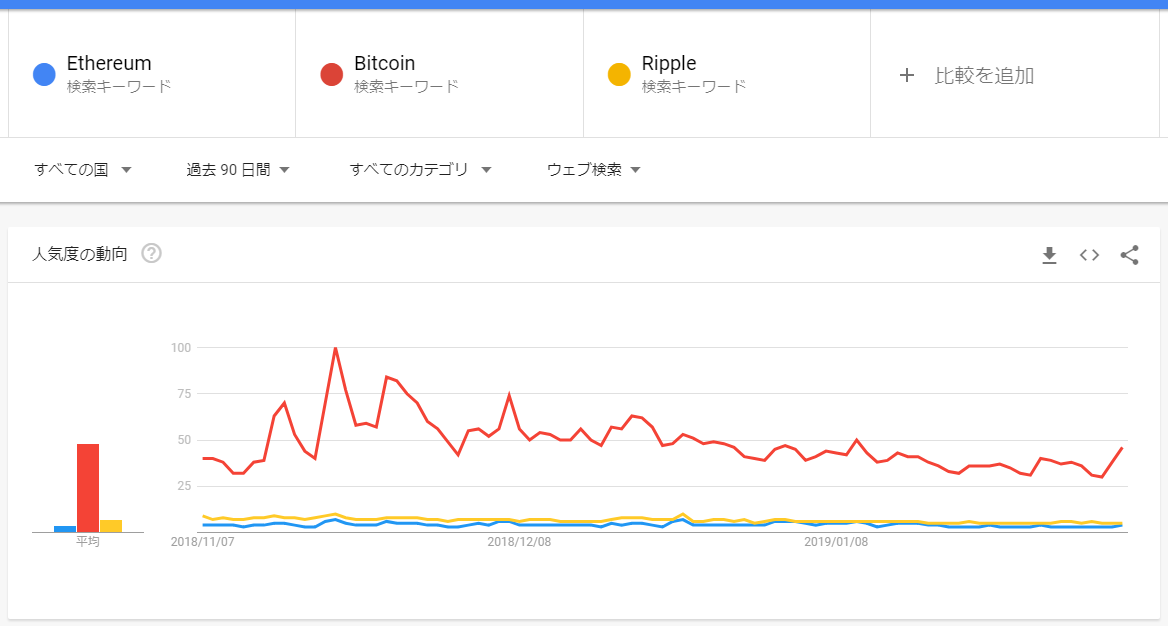The image size is (1168, 626).
Task: Select the Ripple search term box
Action: 669,64
